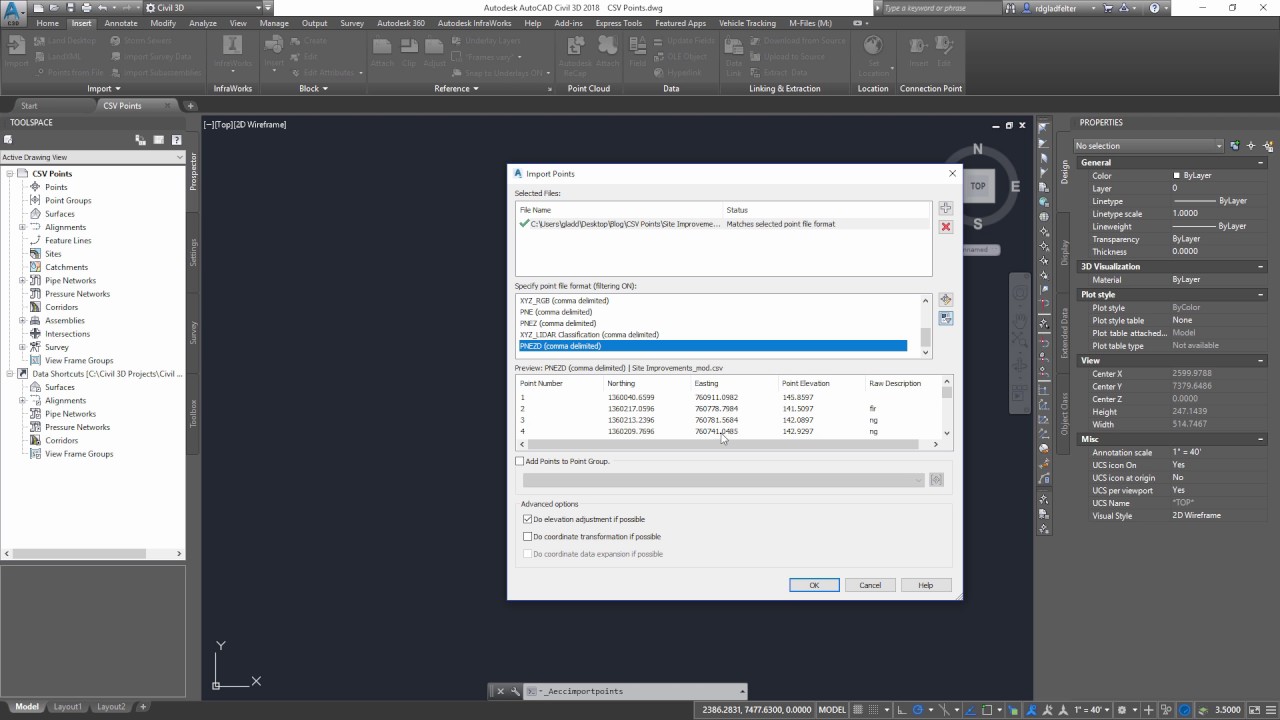Collapse the 3D Visualization section
Viewport: 1280px width, 720px height.
[1260, 267]
